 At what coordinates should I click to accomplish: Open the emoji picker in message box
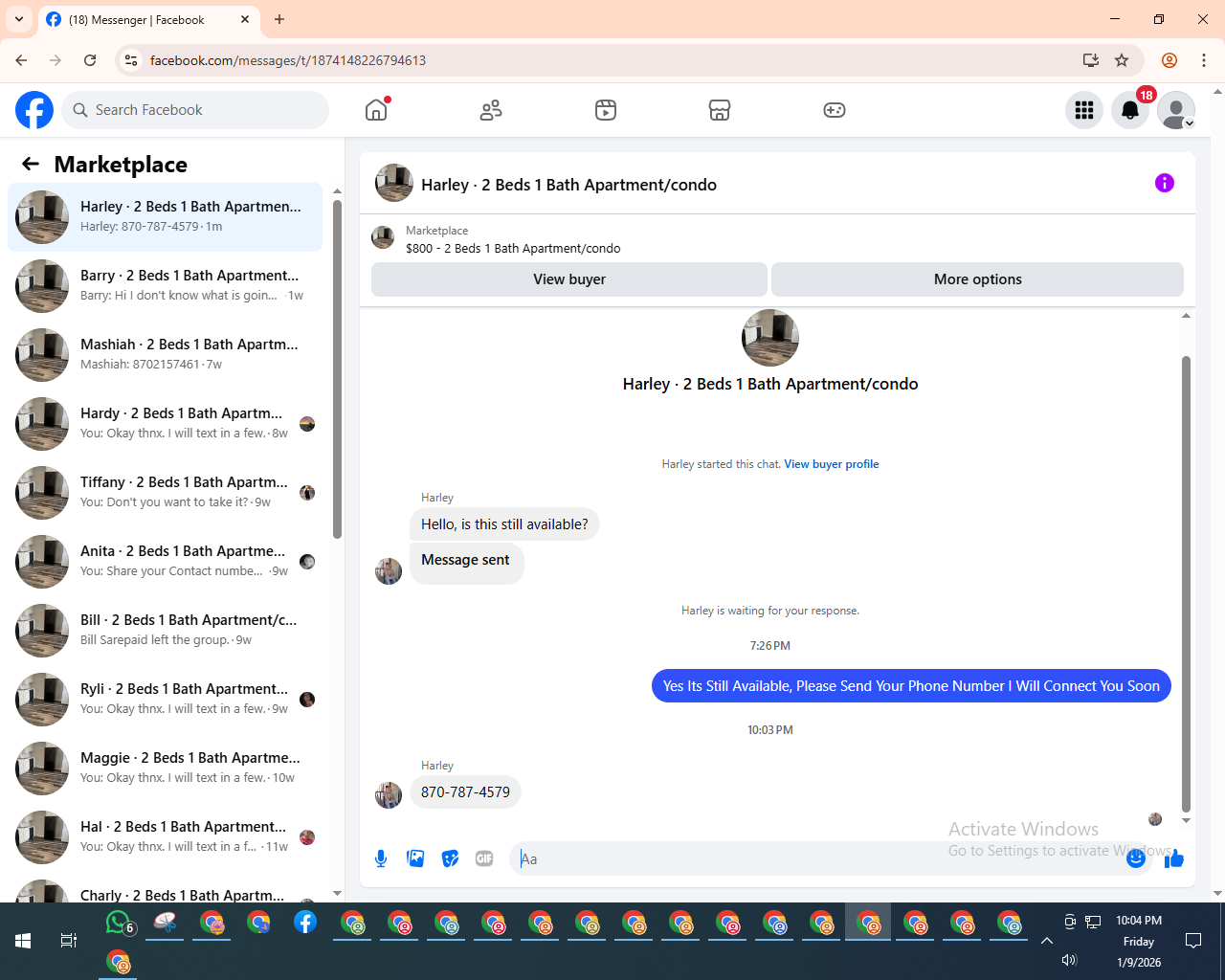tap(1136, 858)
